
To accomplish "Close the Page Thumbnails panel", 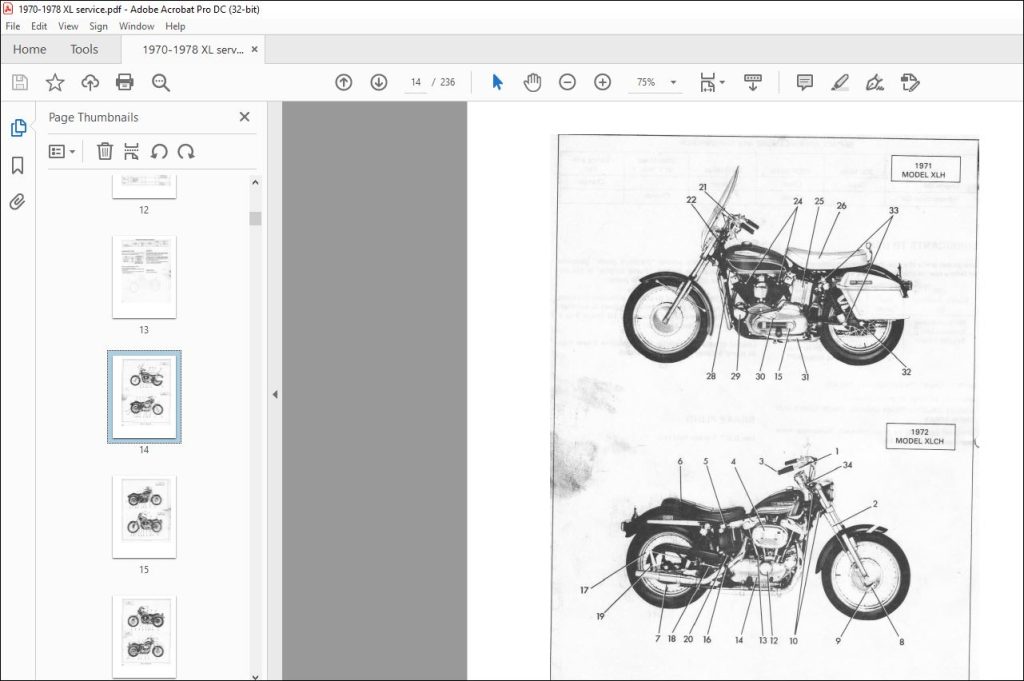I will click(x=244, y=117).
